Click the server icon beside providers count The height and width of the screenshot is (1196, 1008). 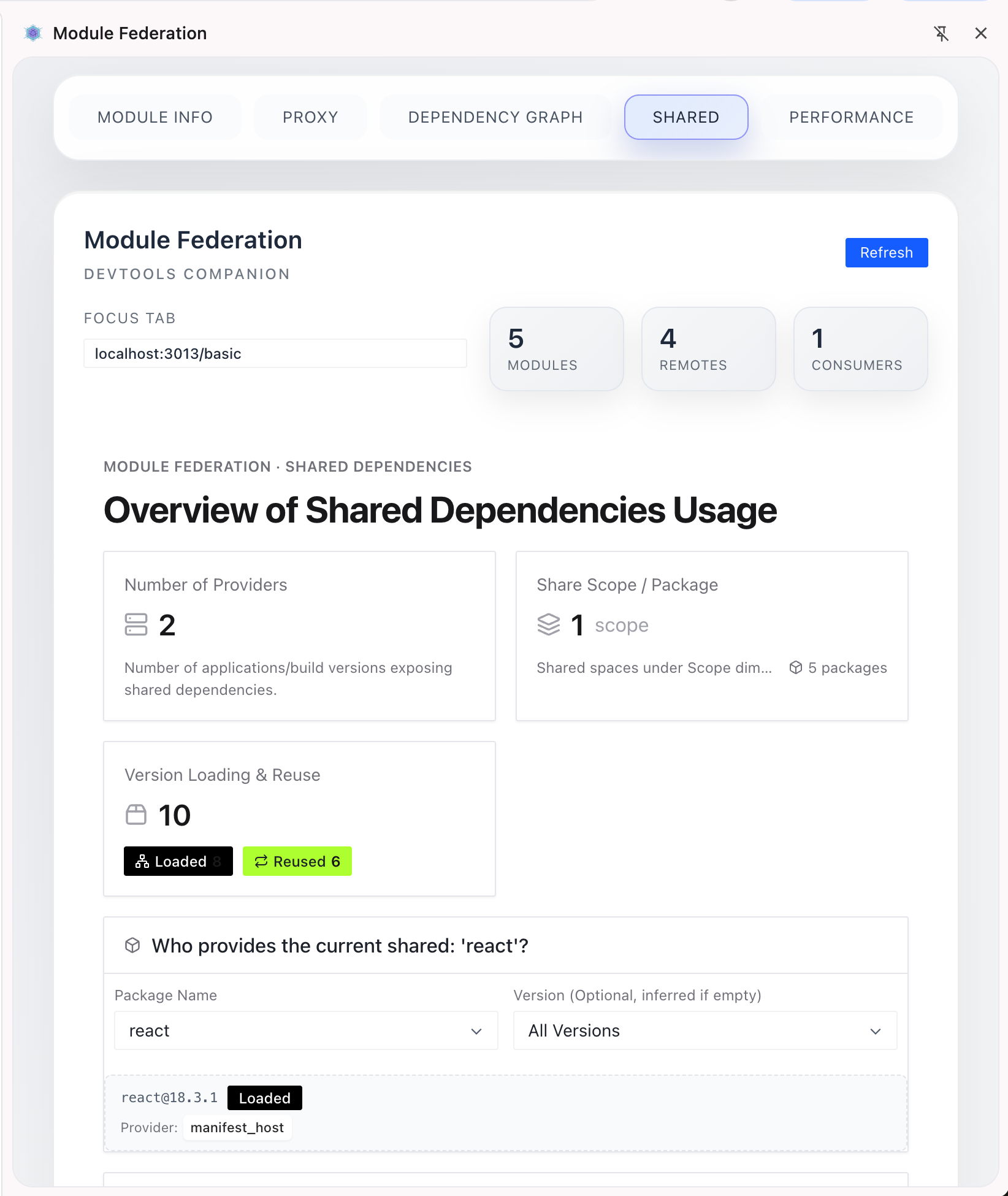point(136,625)
